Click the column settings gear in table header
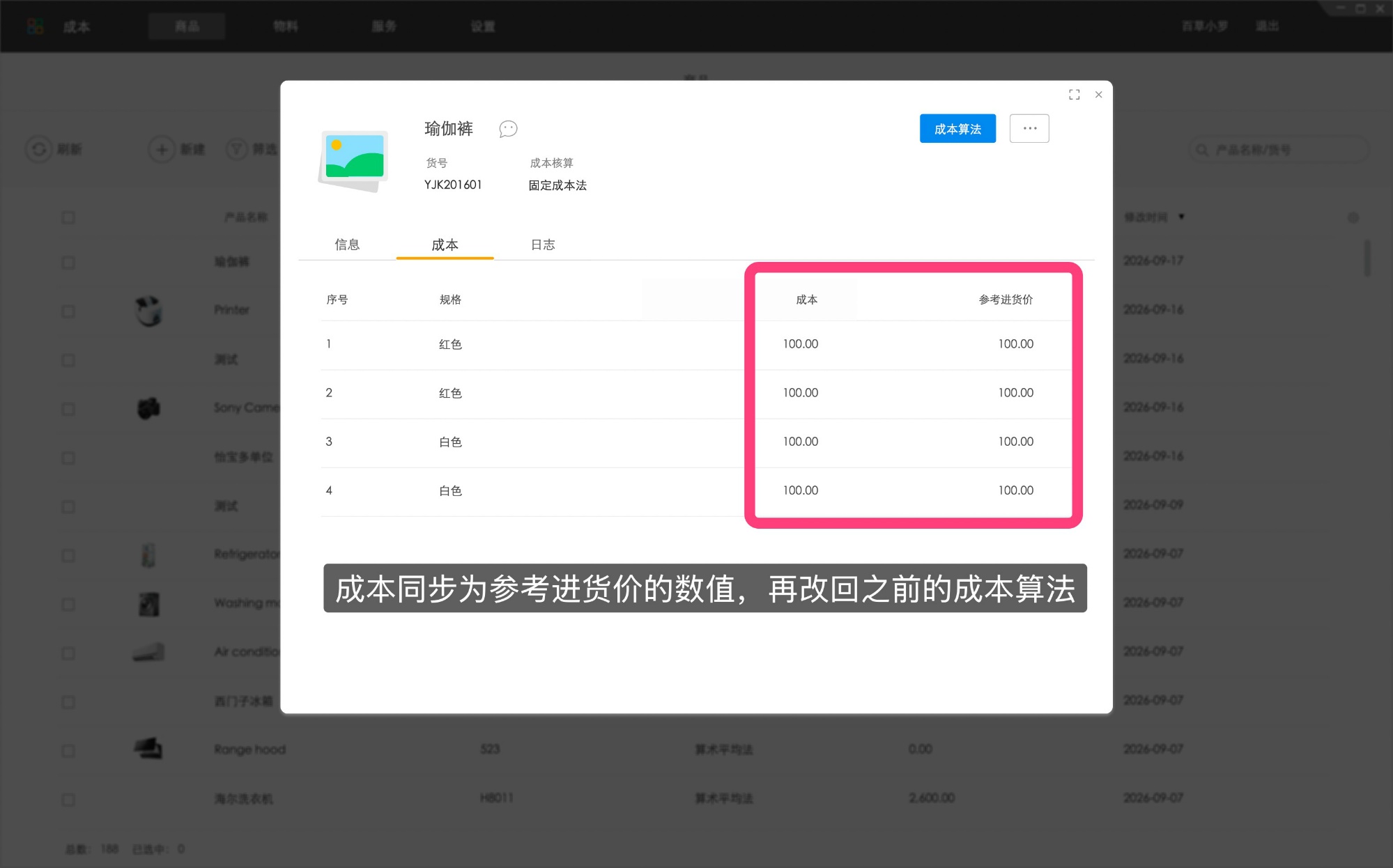The height and width of the screenshot is (868, 1393). [x=1353, y=217]
